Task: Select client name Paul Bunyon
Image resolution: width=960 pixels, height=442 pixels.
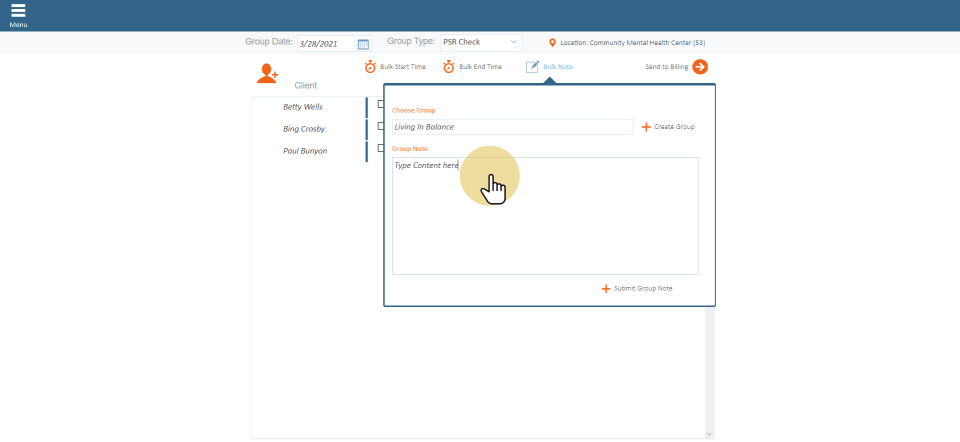Action: click(305, 151)
